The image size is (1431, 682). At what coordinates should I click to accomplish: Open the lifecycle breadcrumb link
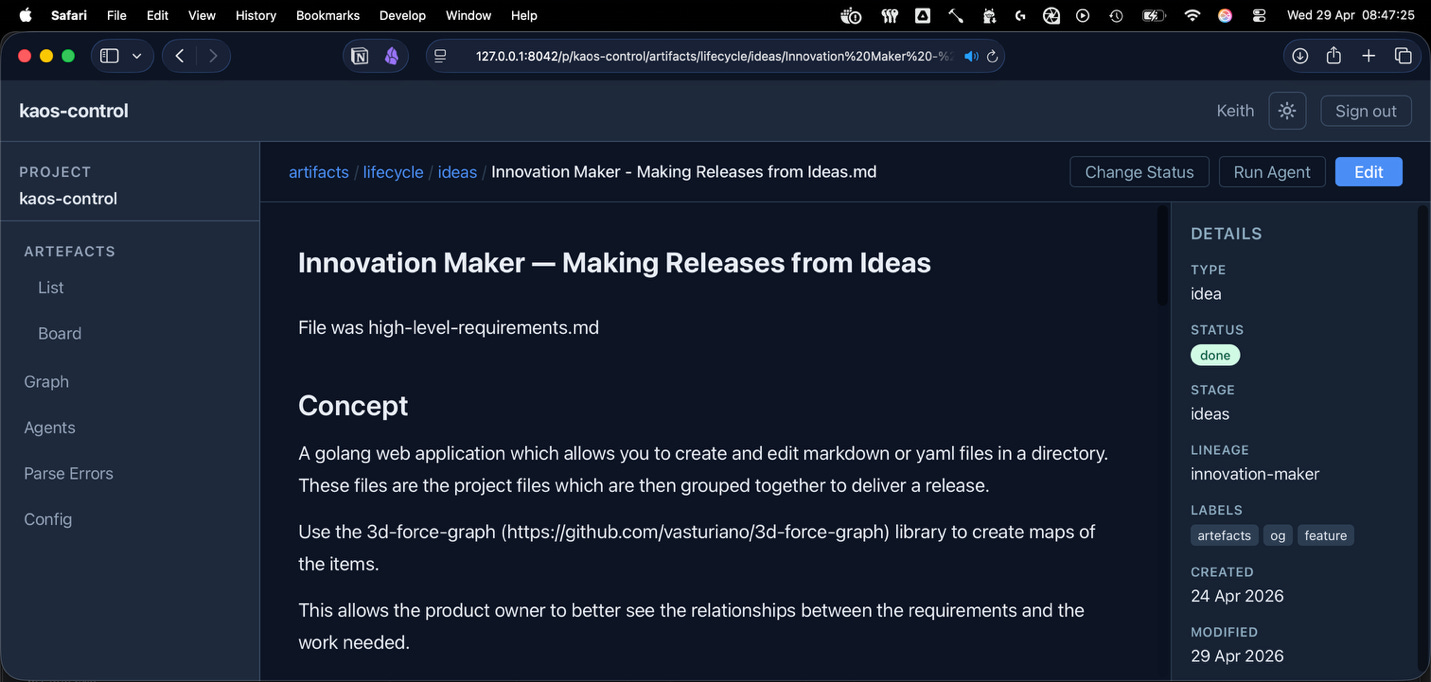coord(393,172)
